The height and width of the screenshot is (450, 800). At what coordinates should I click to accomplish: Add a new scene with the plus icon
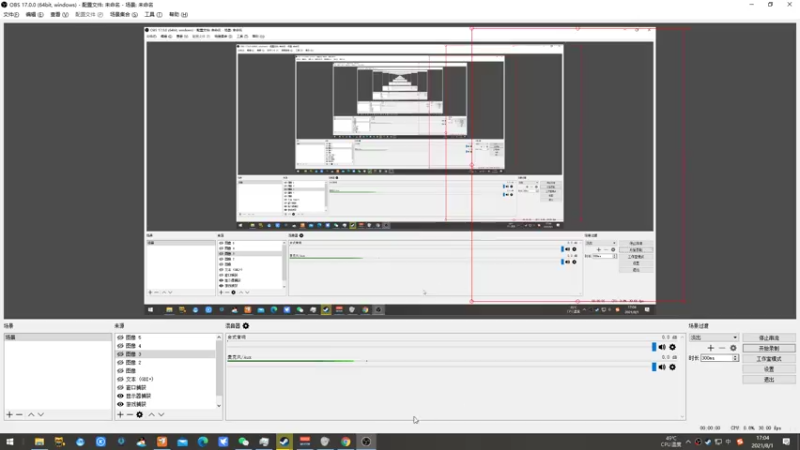point(9,415)
